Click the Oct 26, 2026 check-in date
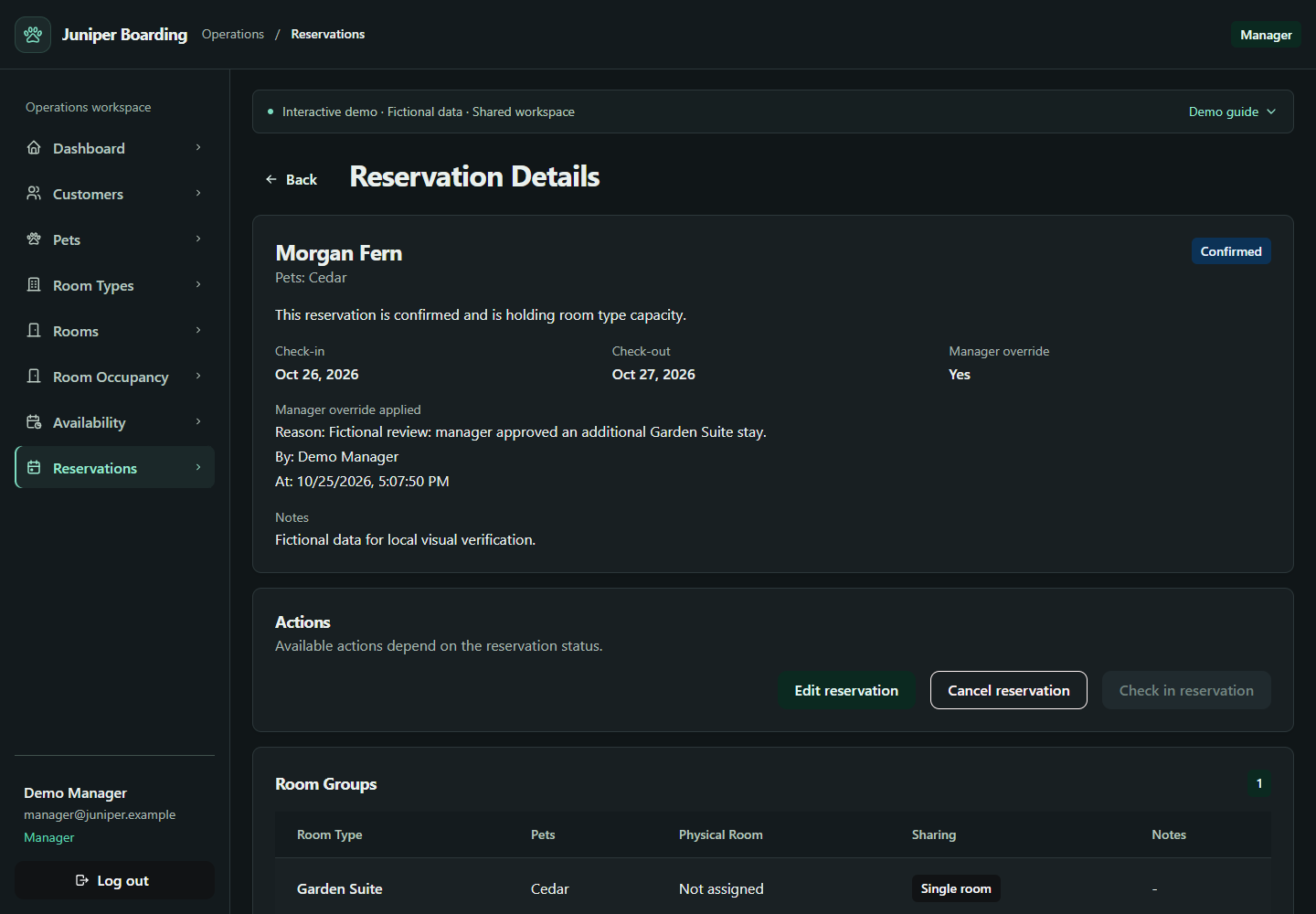The height and width of the screenshot is (914, 1316). [x=317, y=374]
